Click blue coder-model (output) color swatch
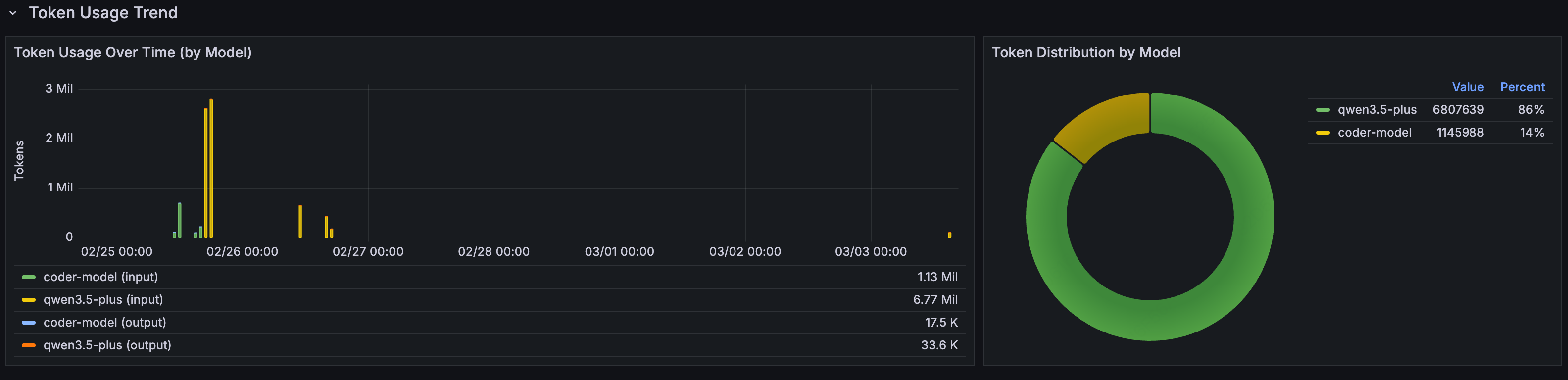 pos(29,322)
